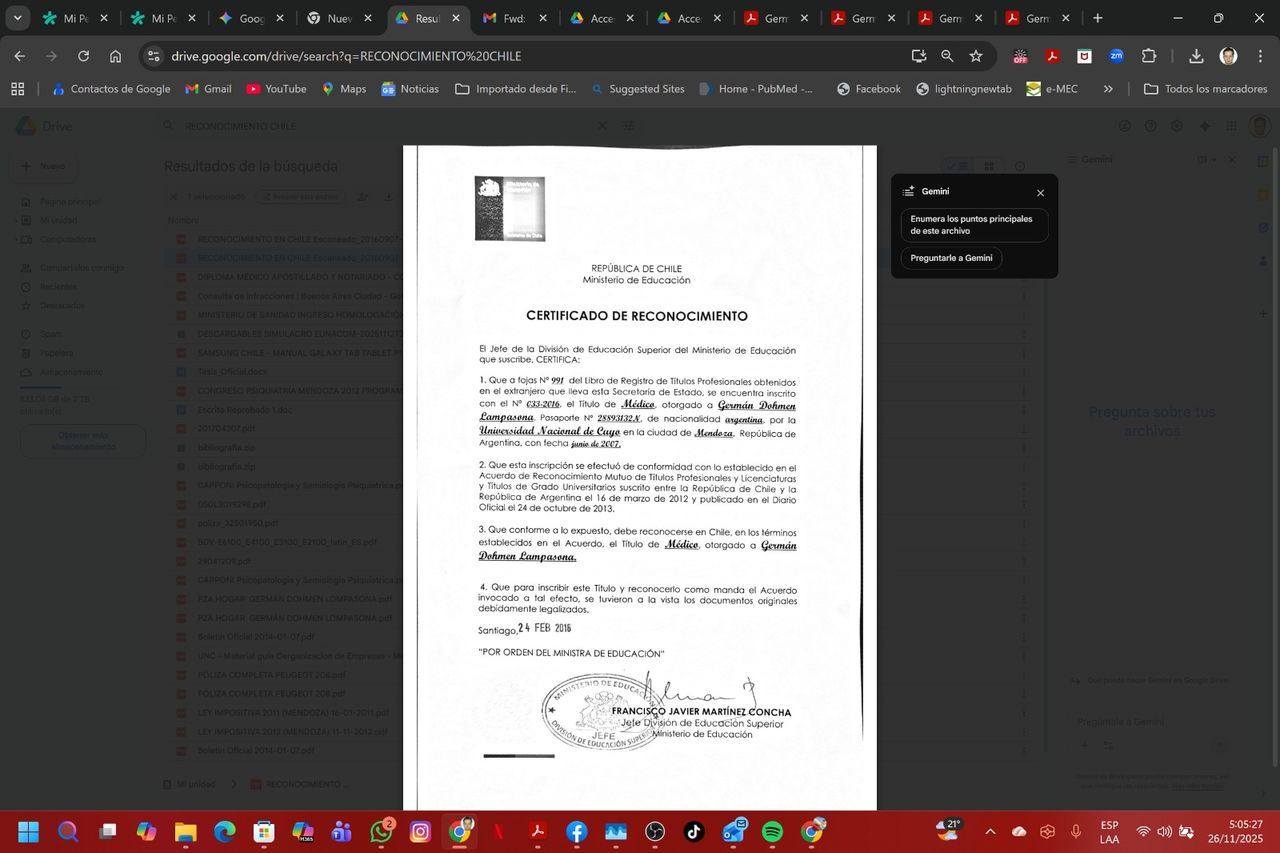Show hidden system tray icons

[990, 832]
